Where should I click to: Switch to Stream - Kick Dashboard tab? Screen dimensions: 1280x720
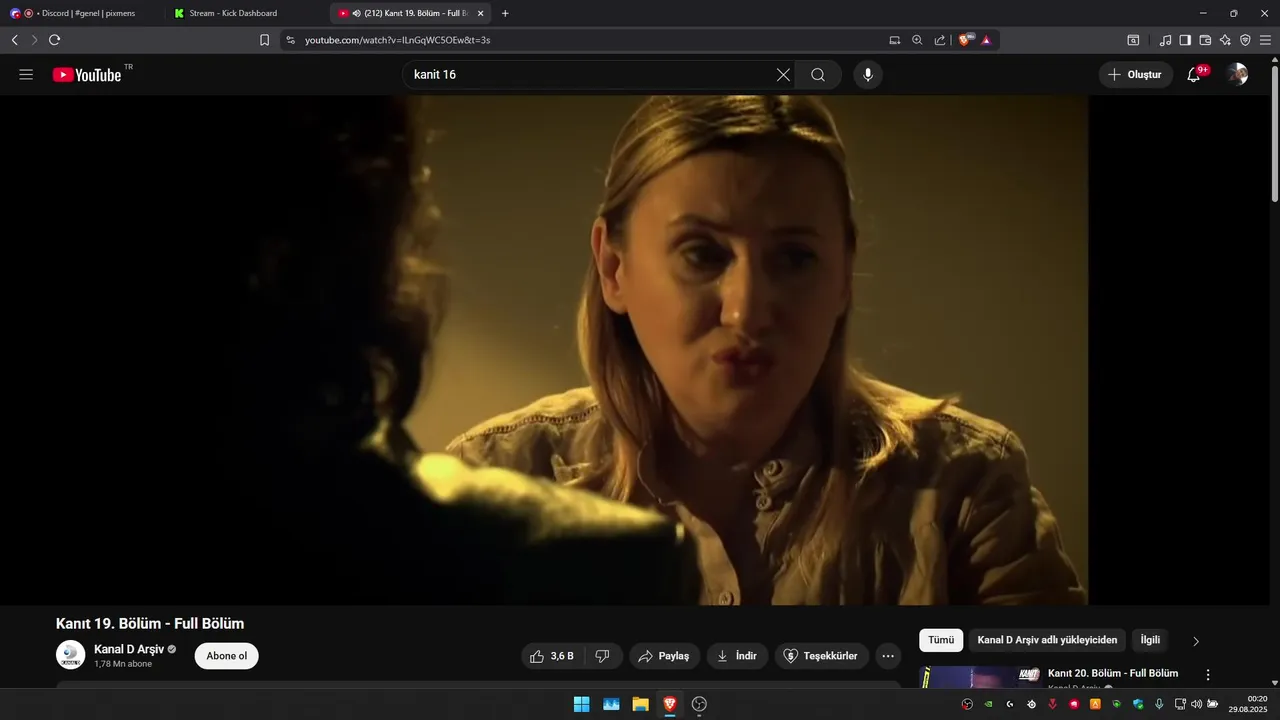click(x=245, y=13)
